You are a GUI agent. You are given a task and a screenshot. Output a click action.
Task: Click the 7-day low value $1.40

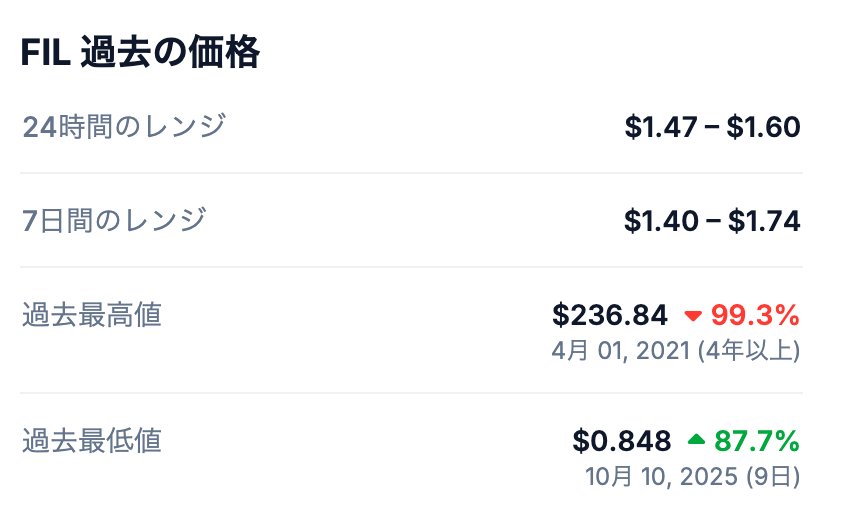click(x=660, y=221)
